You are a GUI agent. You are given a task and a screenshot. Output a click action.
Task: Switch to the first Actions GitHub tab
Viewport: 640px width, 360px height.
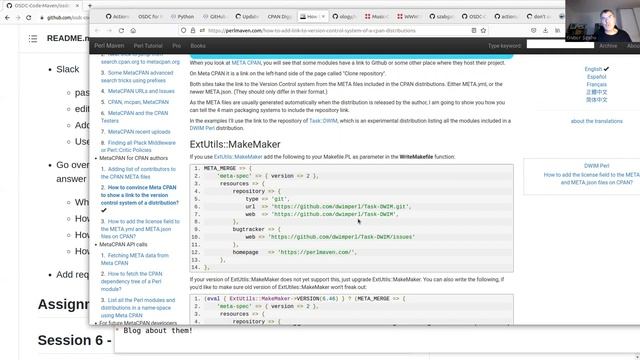[117, 17]
